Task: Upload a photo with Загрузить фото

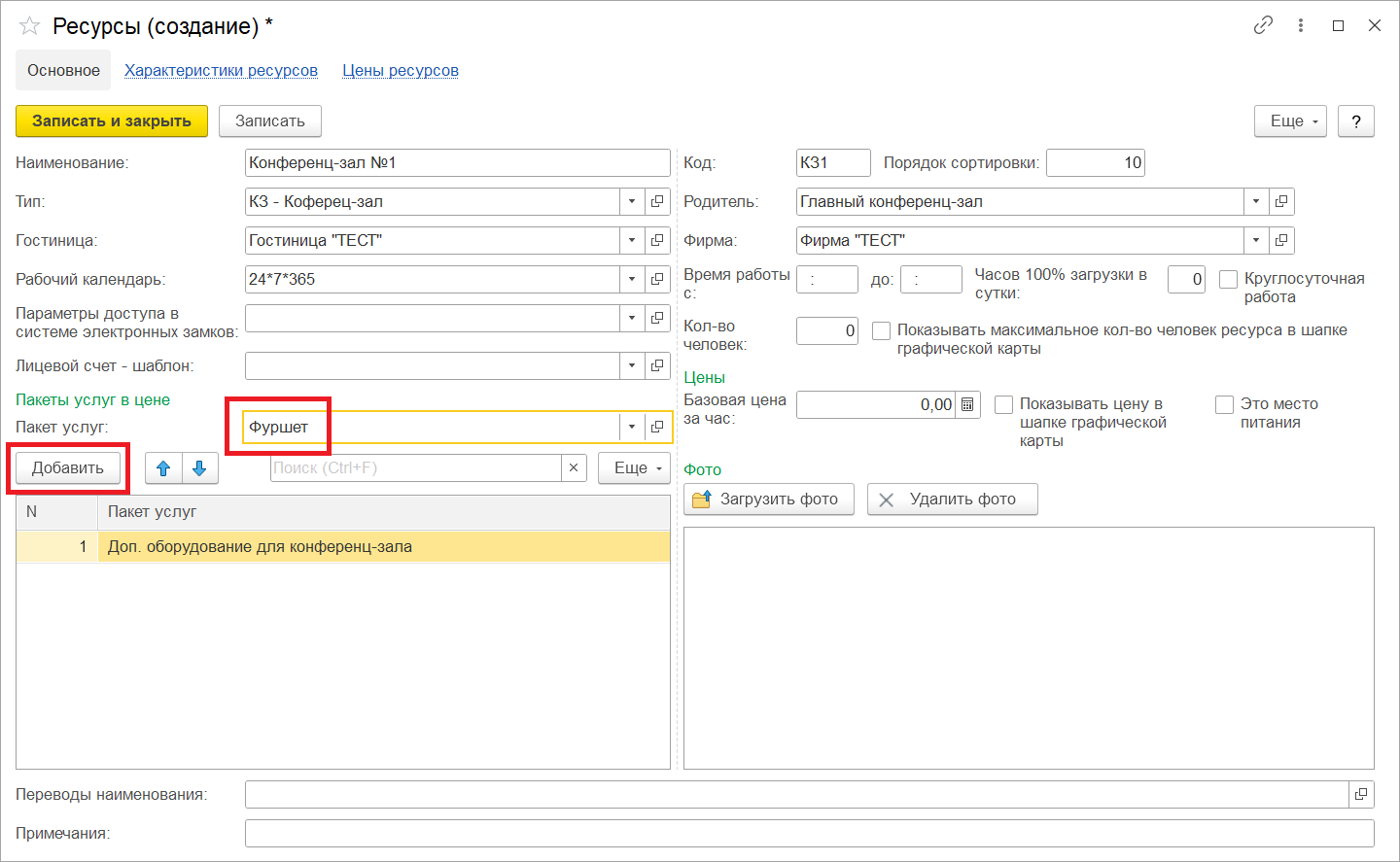Action: (769, 499)
